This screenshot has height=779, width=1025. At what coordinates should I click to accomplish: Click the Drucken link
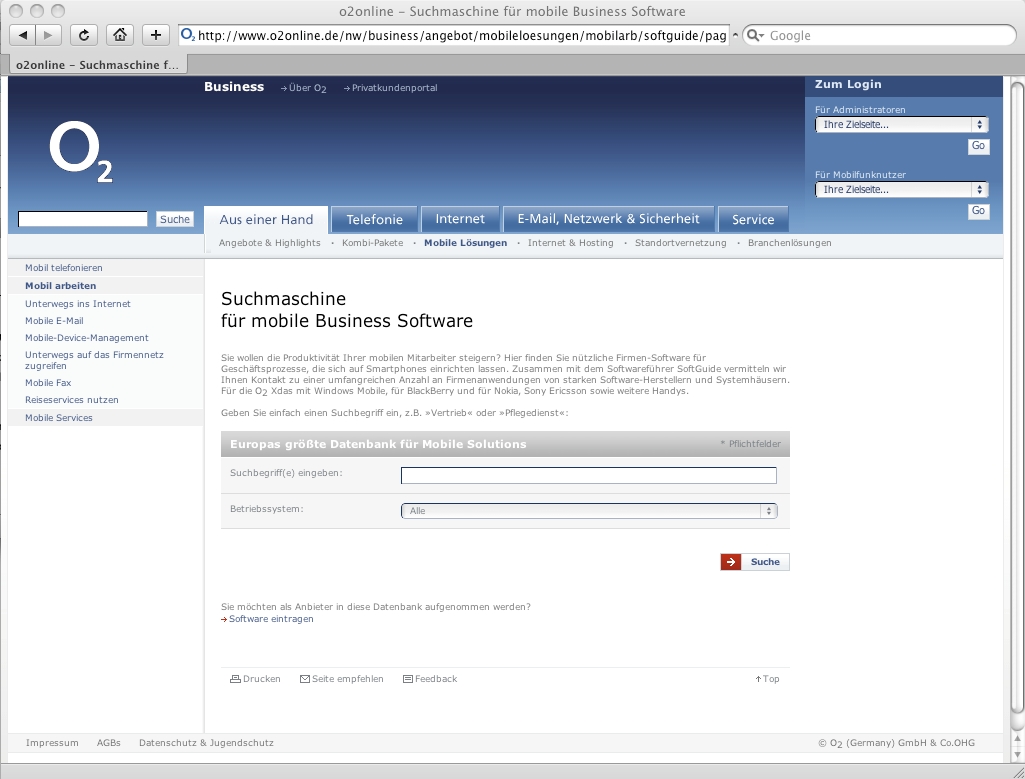tap(261, 679)
